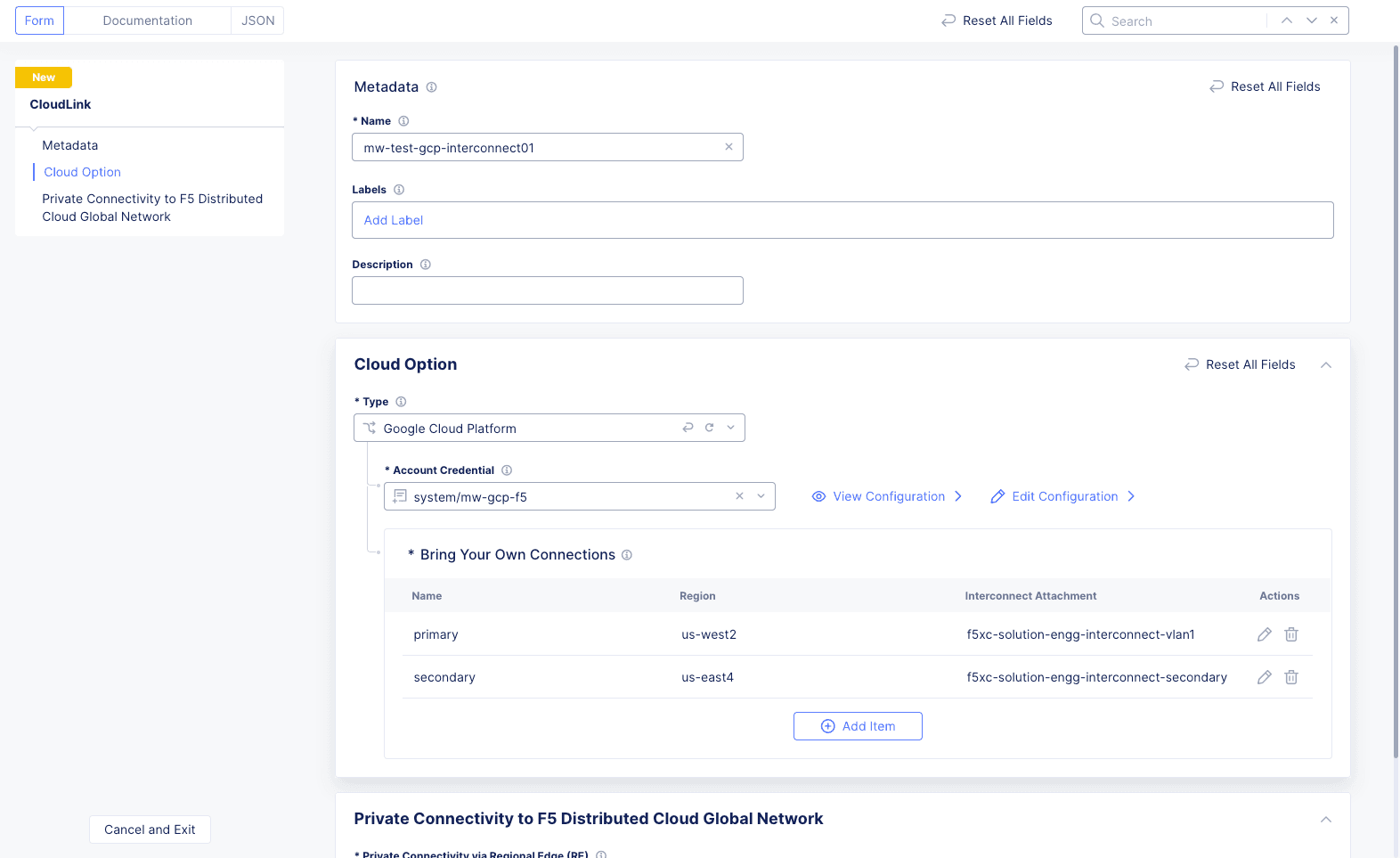Open View Configuration link
The image size is (1400, 858).
888,496
